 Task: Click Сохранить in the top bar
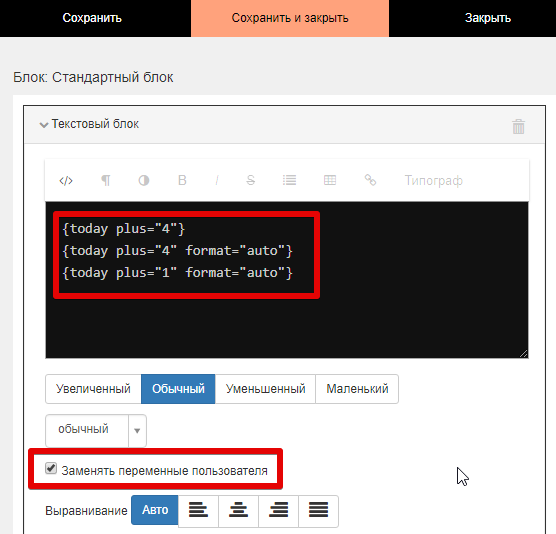92,18
